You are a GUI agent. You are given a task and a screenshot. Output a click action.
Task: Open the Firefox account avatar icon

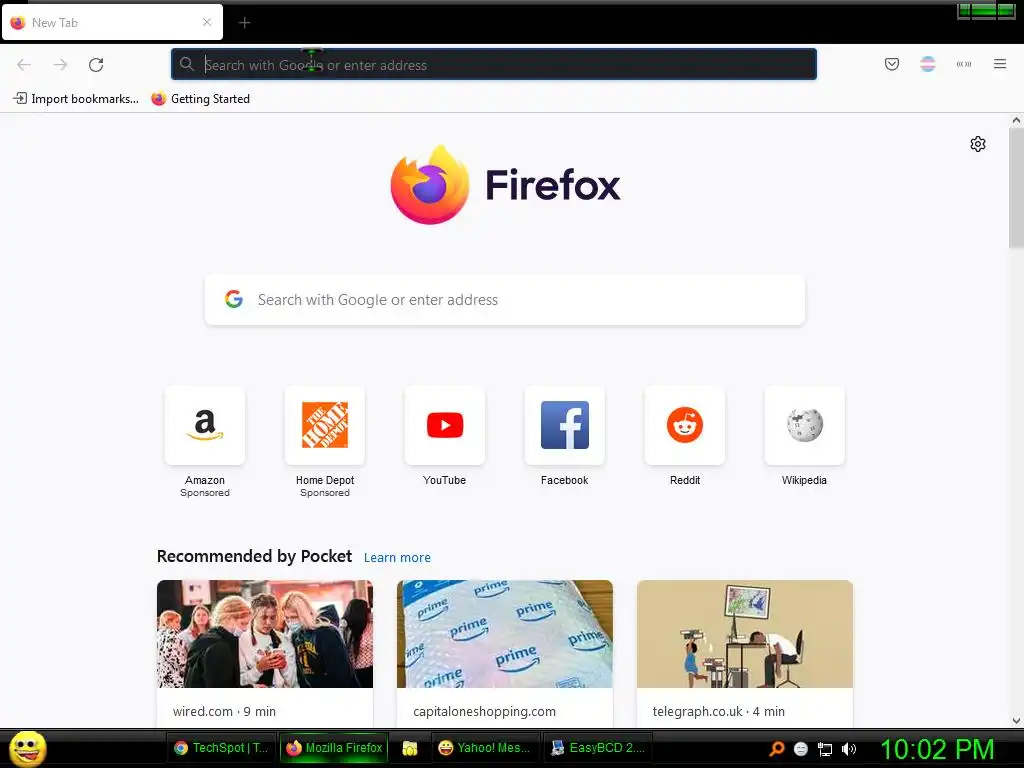[927, 64]
